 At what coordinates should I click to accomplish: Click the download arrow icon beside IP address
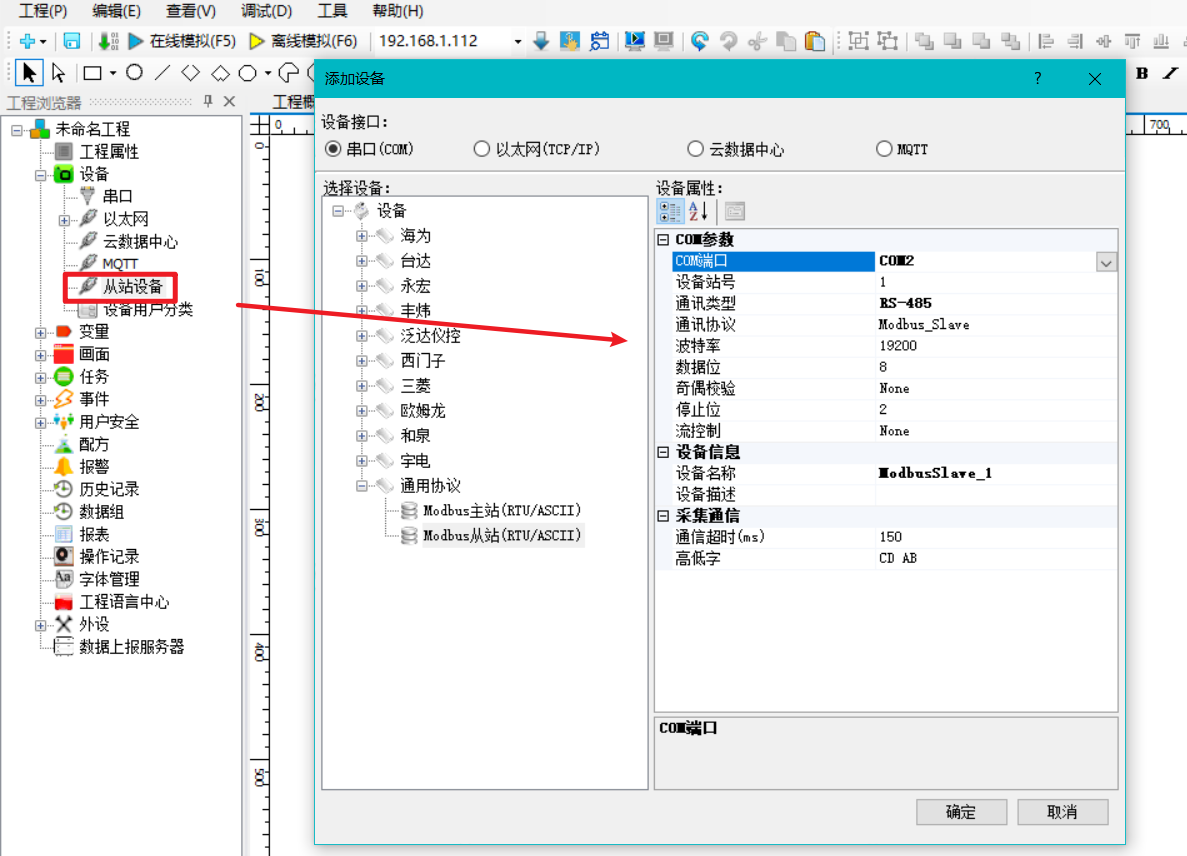pyautogui.click(x=541, y=41)
